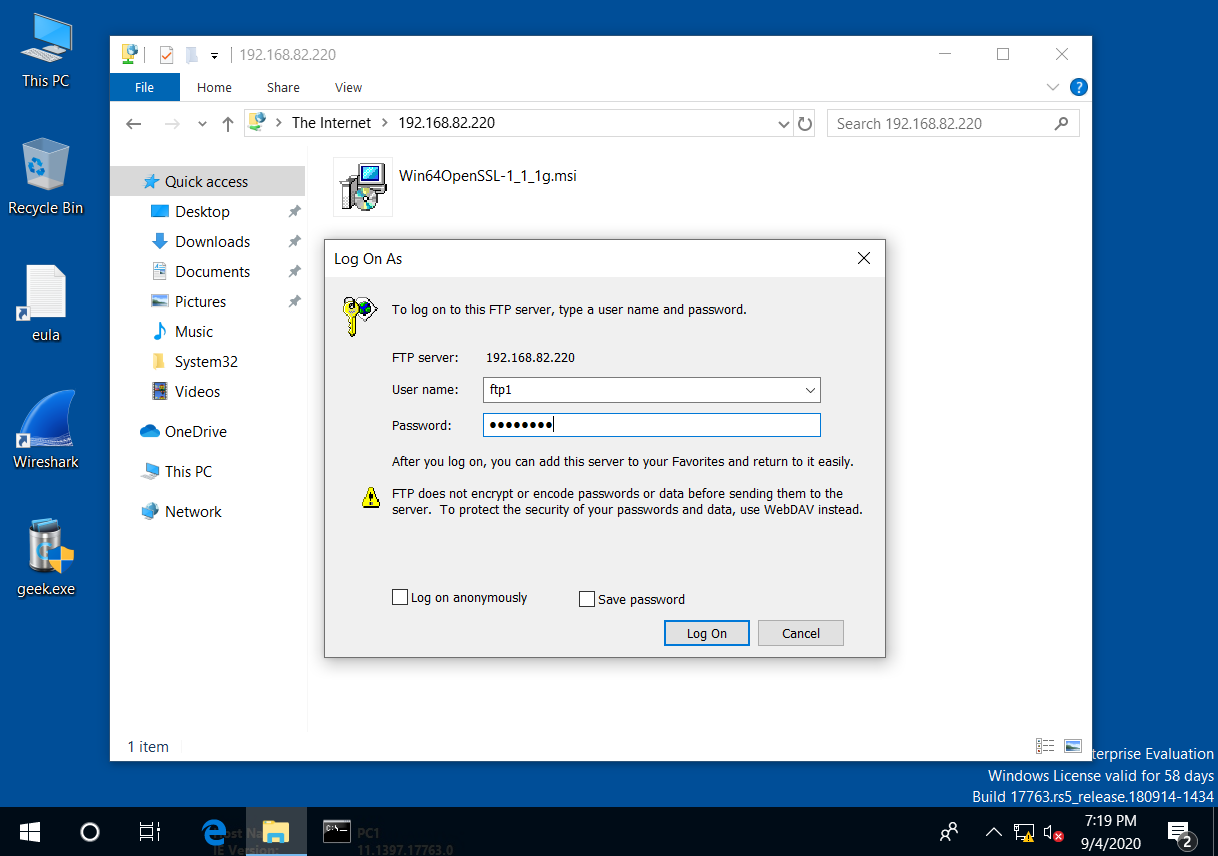Screen dimensions: 1218x856
Task: Switch to File Explorer taskbar button
Action: [x=275, y=832]
